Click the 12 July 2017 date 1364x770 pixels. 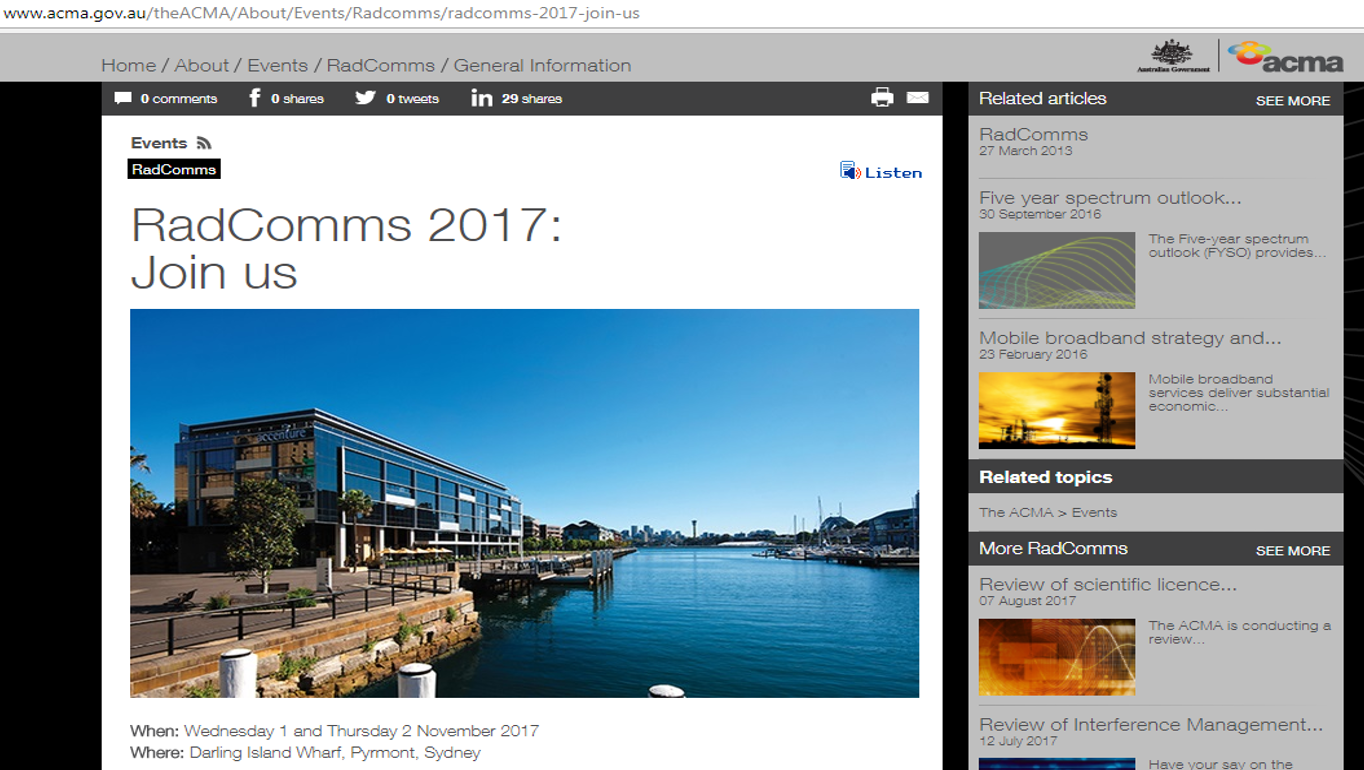point(1018,741)
